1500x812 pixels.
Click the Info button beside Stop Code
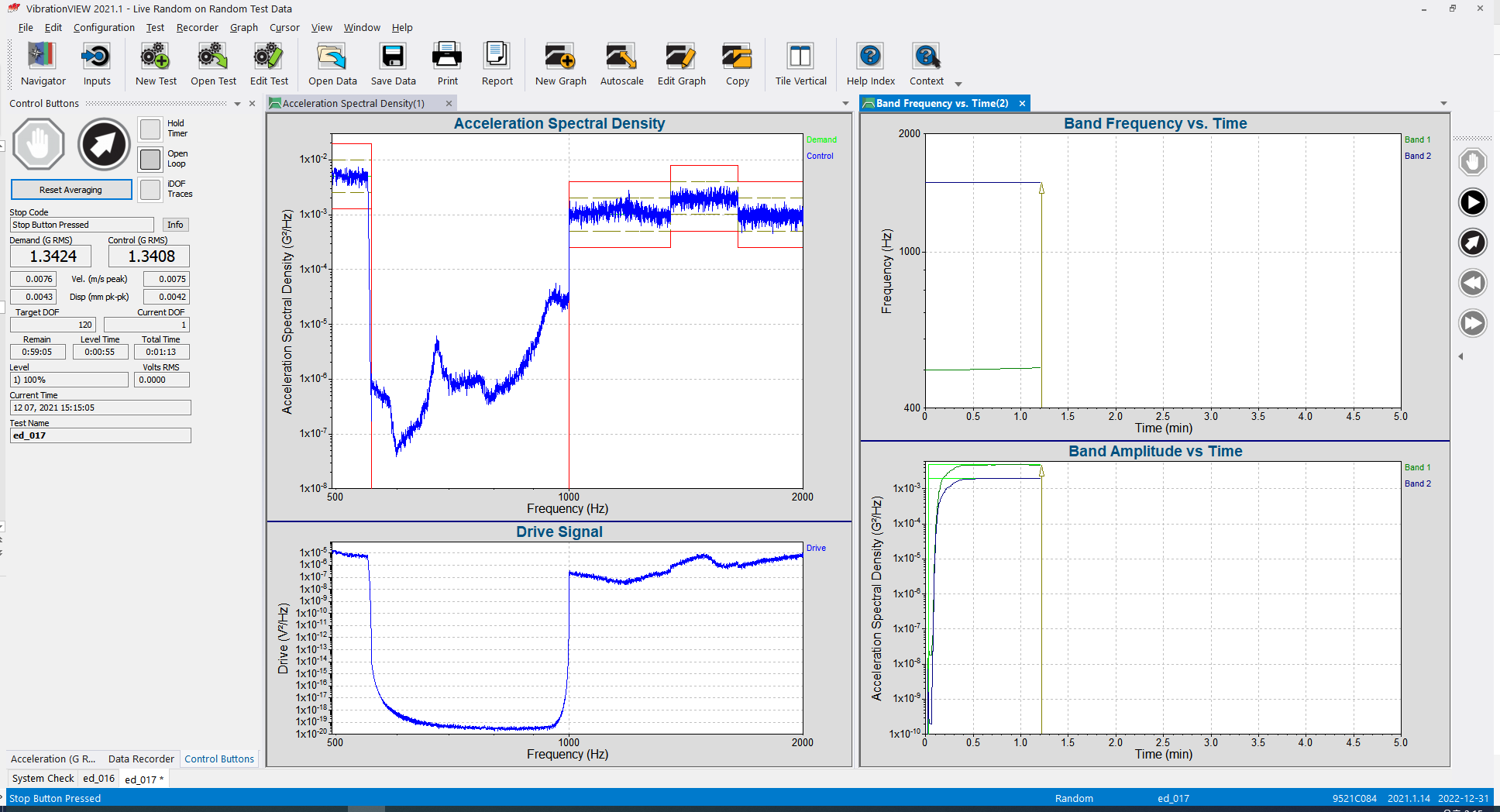(x=176, y=225)
